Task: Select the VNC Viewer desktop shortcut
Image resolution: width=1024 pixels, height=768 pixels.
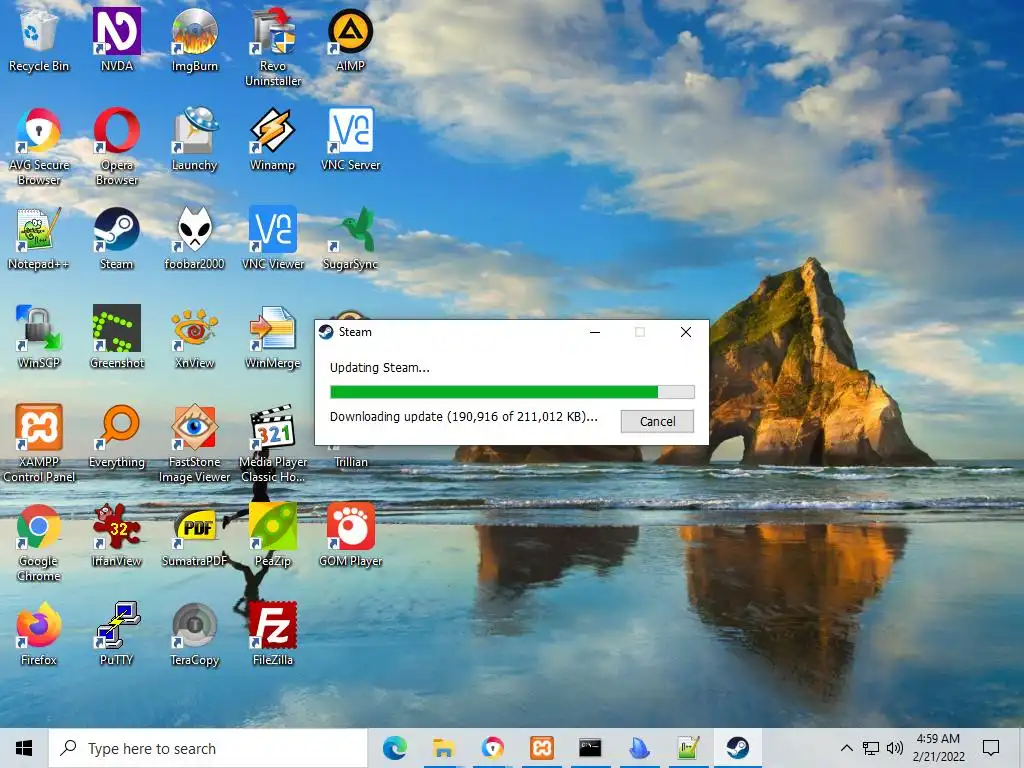Action: tap(273, 238)
